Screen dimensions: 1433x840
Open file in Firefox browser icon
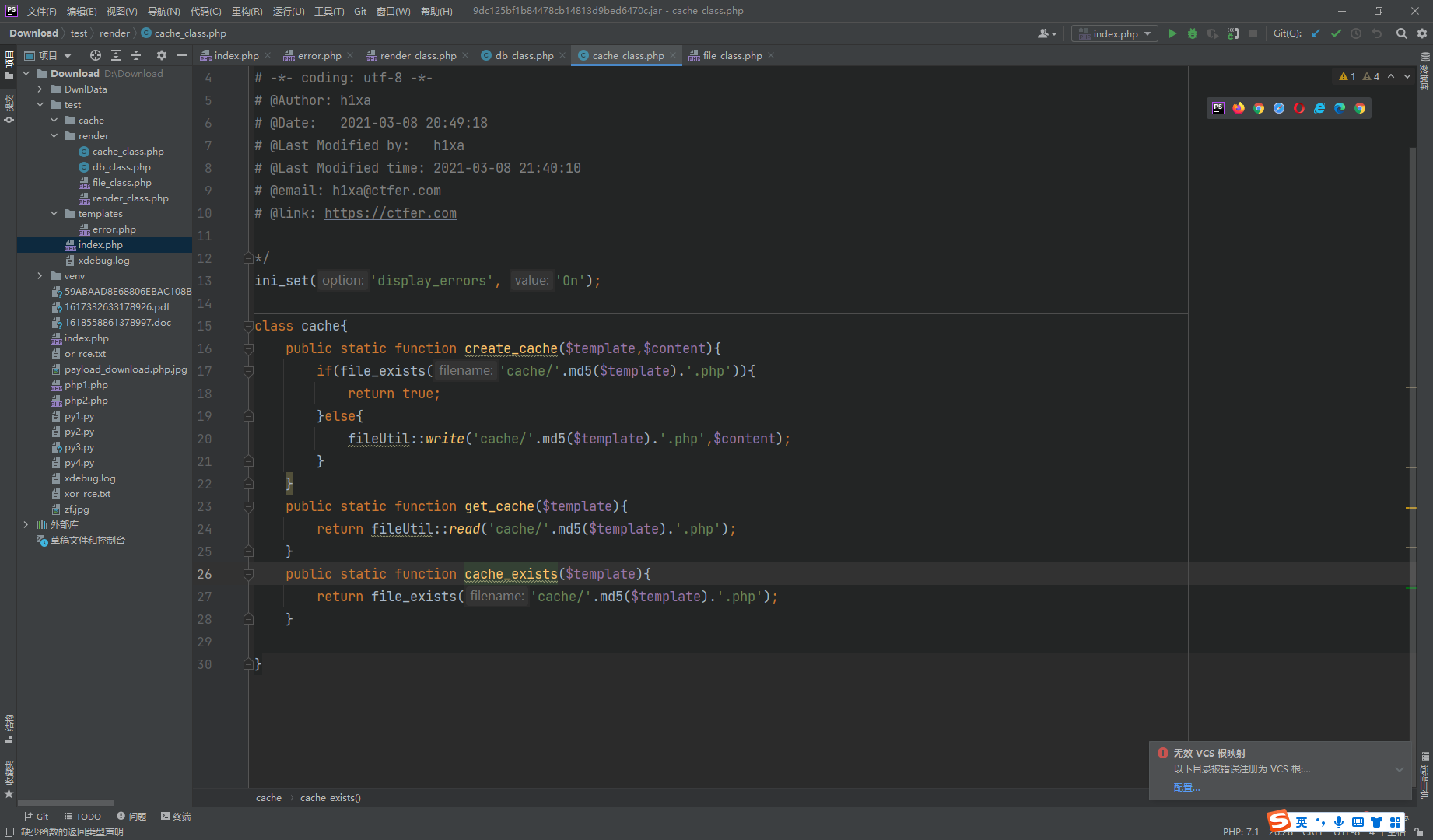point(1239,108)
